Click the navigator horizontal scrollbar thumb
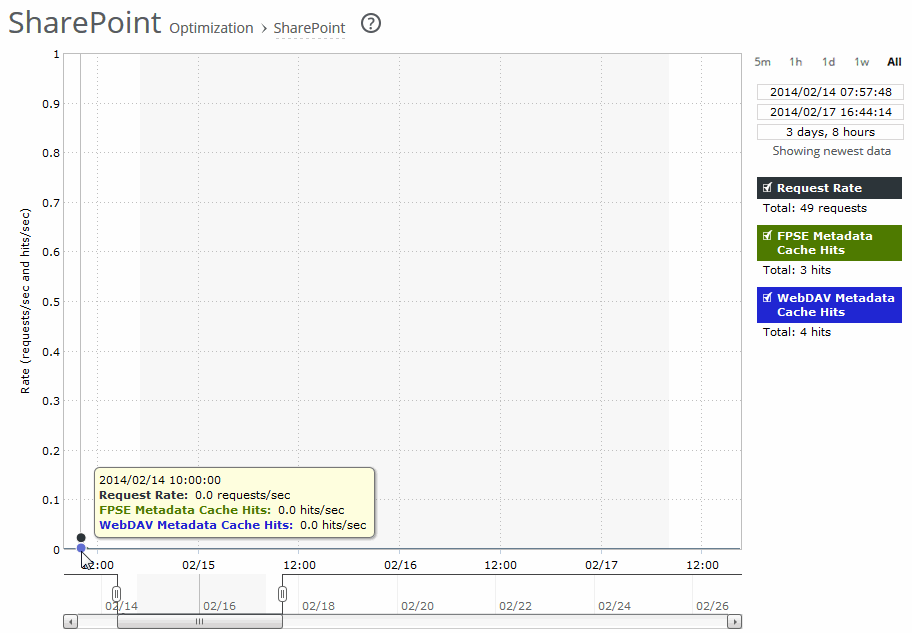The height and width of the screenshot is (633, 912). pyautogui.click(x=200, y=621)
